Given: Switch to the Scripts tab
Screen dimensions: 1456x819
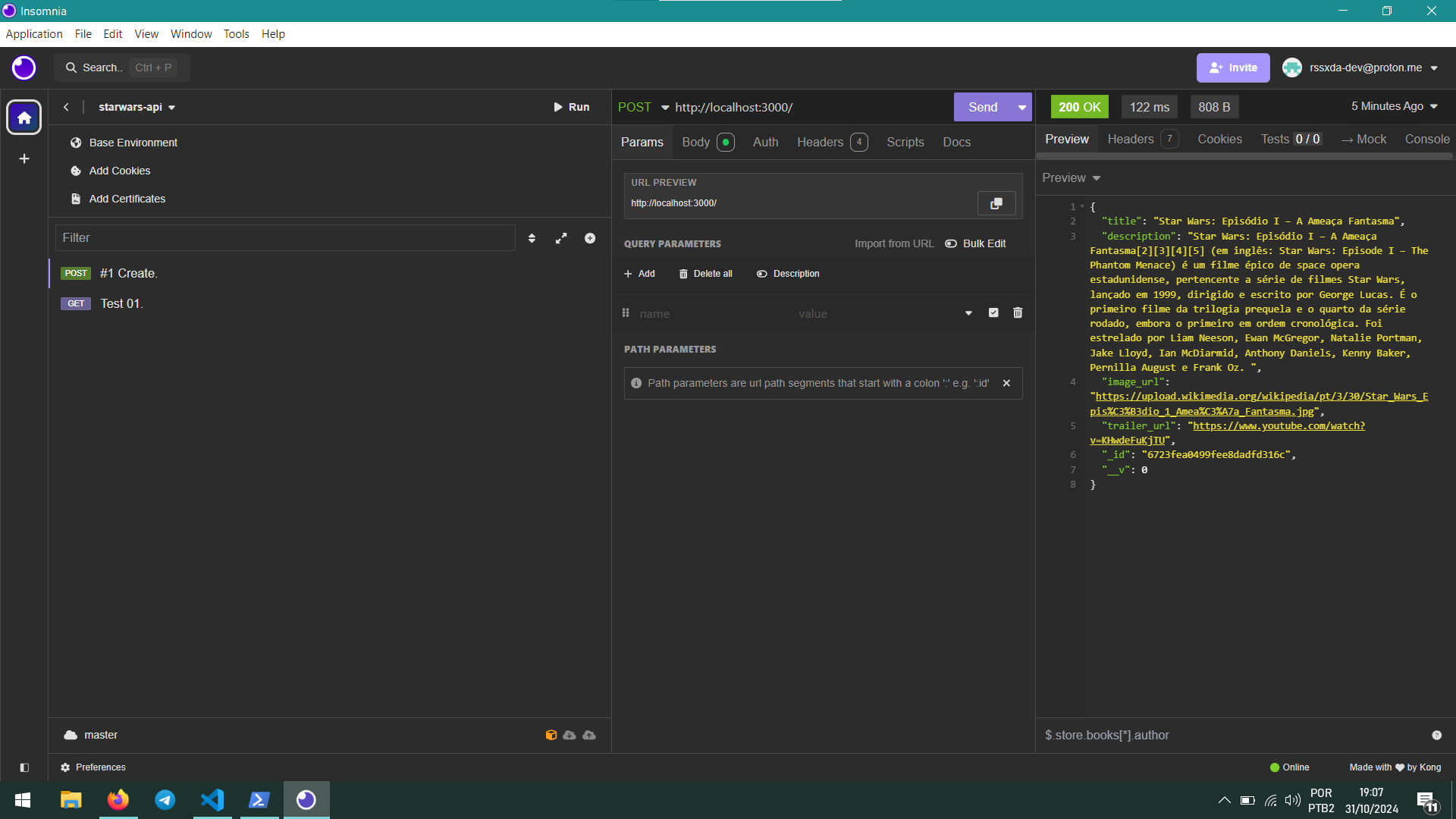Looking at the screenshot, I should pyautogui.click(x=905, y=142).
